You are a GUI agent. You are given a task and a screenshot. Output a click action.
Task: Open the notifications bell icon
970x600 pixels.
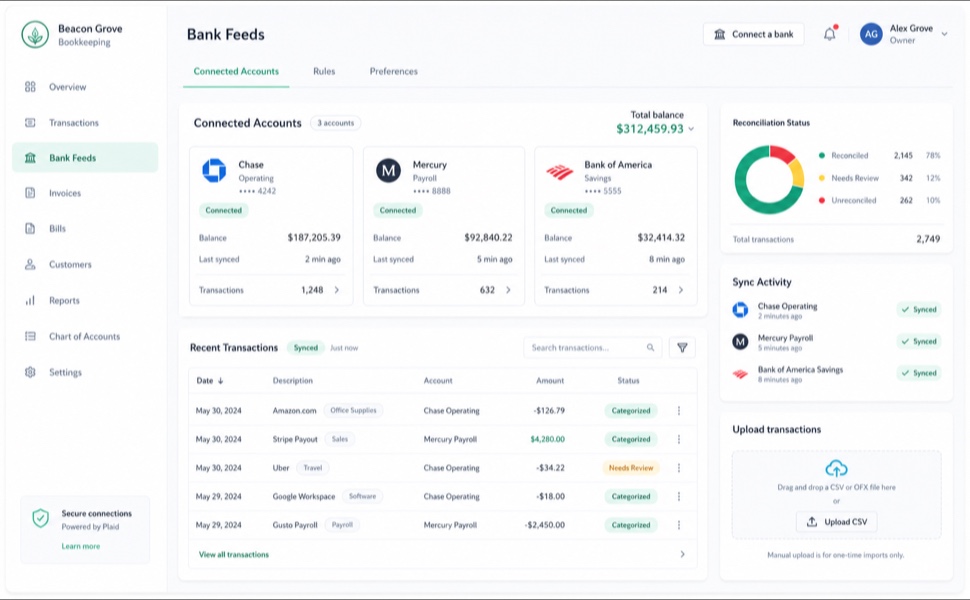coord(830,34)
